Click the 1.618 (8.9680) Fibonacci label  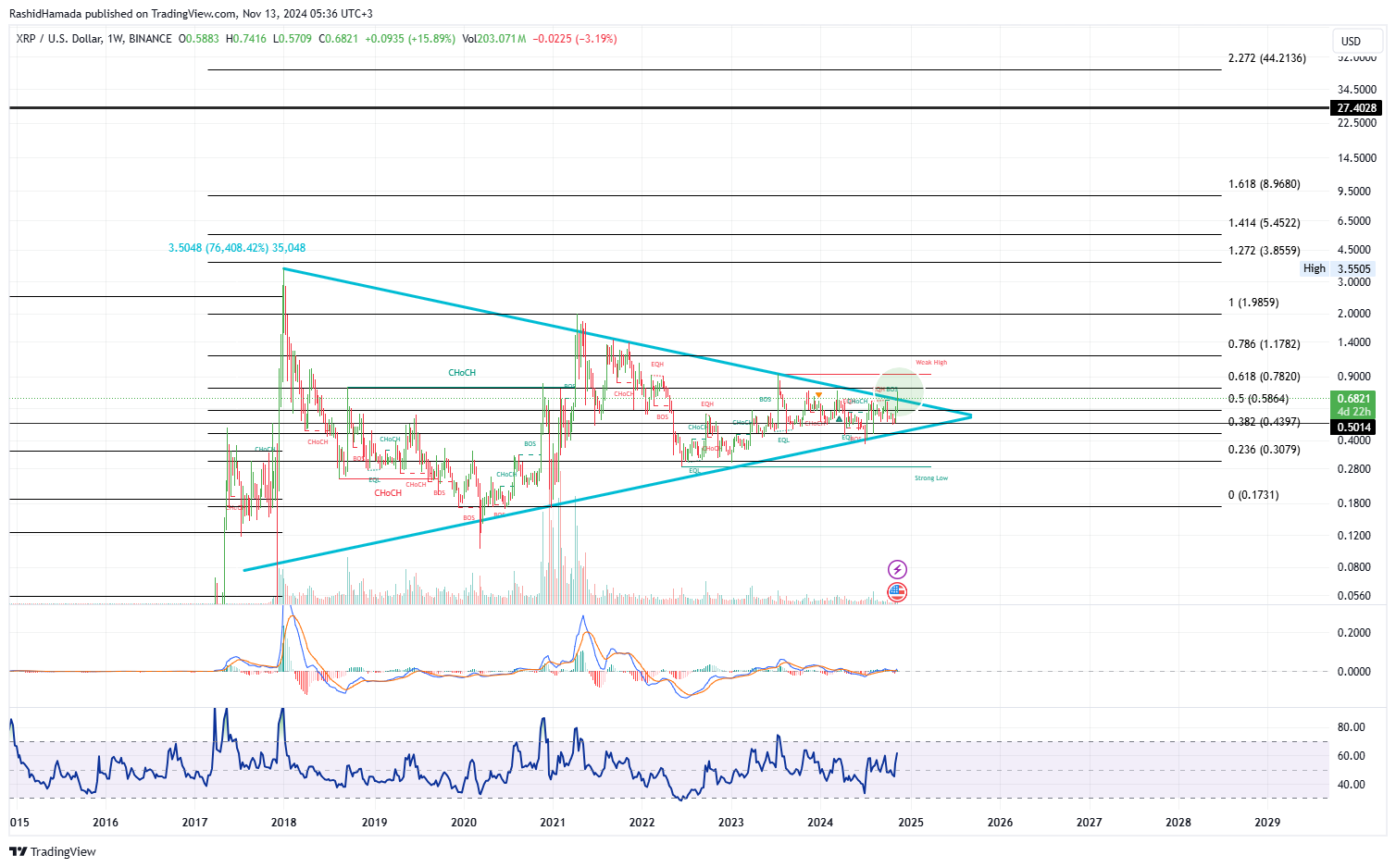click(x=1265, y=184)
